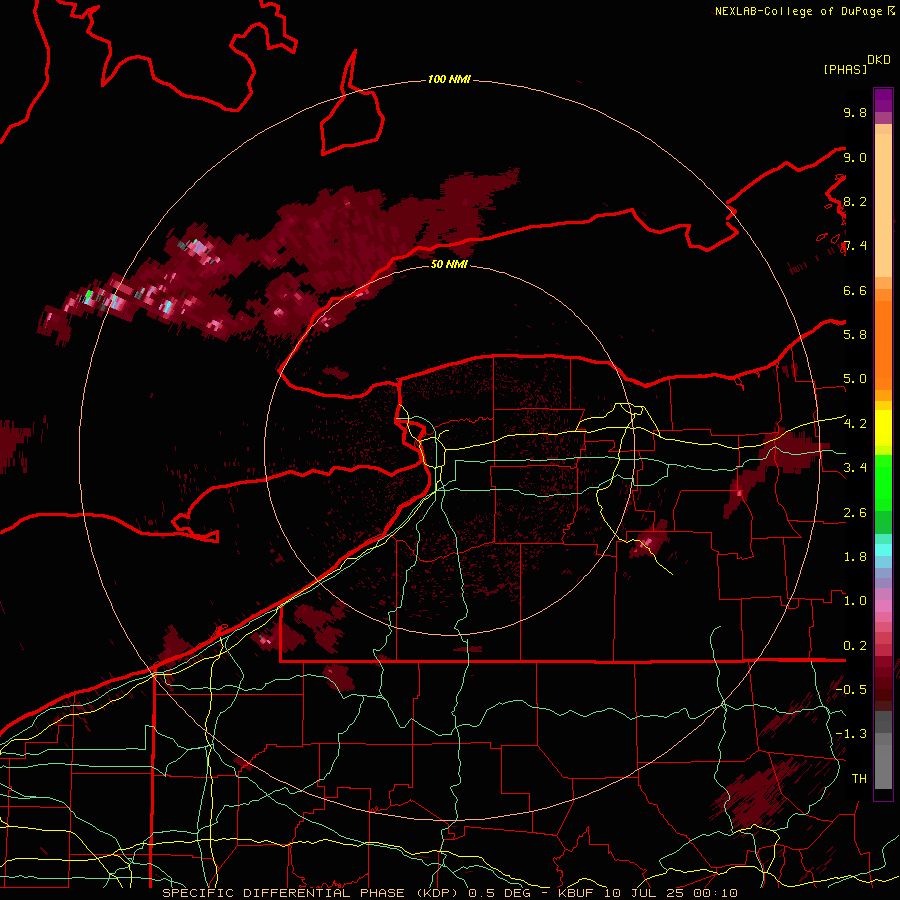Click the -0.5 scale value
The height and width of the screenshot is (900, 900).
click(851, 690)
